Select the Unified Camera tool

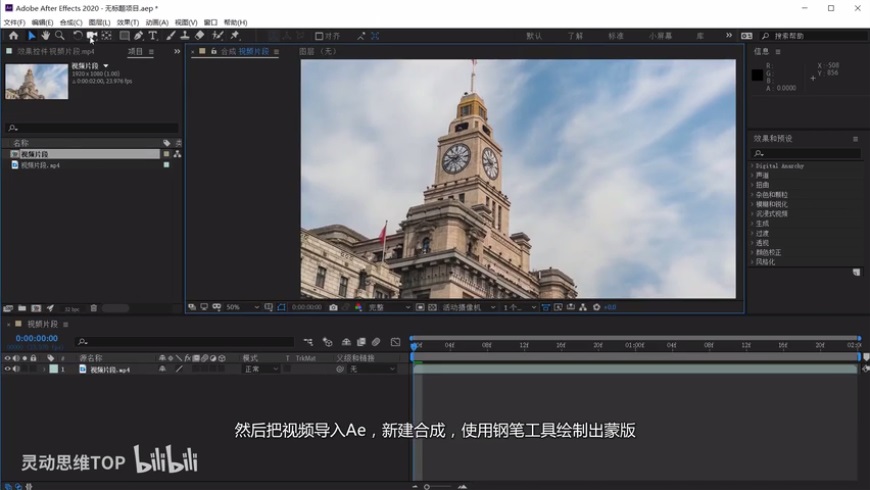click(x=92, y=36)
